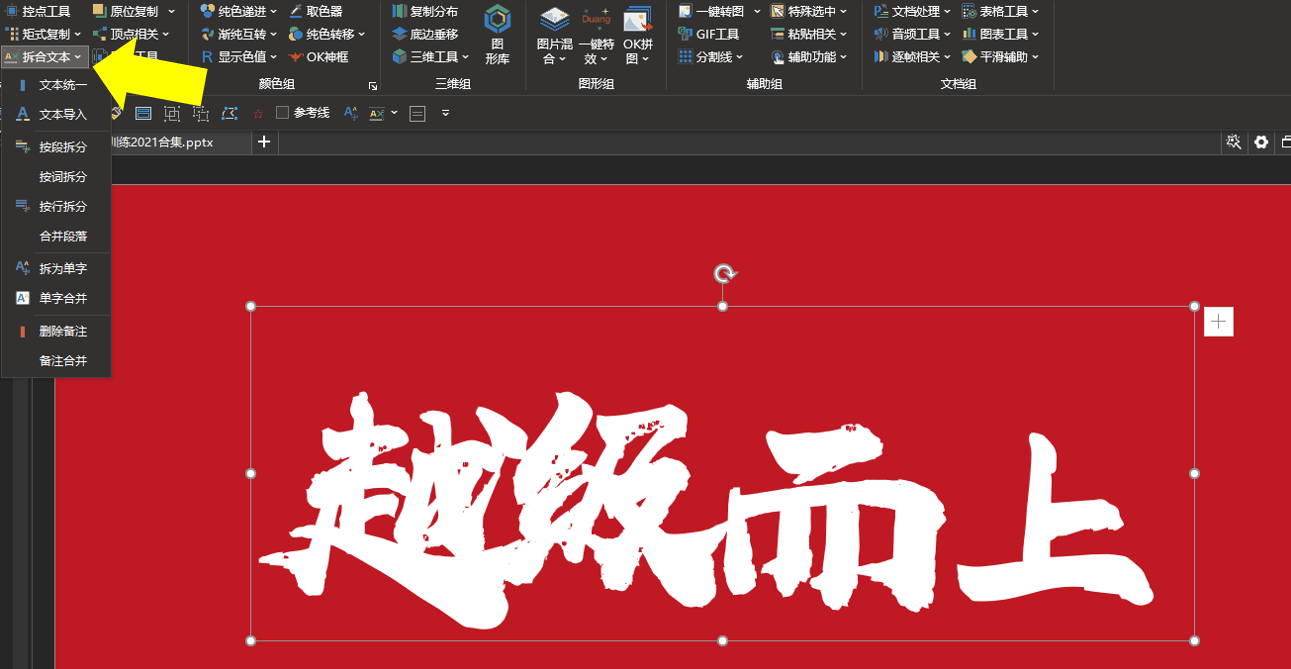The height and width of the screenshot is (669, 1291).
Task: Choose 按行拆分 from the menu
Action: click(x=56, y=207)
